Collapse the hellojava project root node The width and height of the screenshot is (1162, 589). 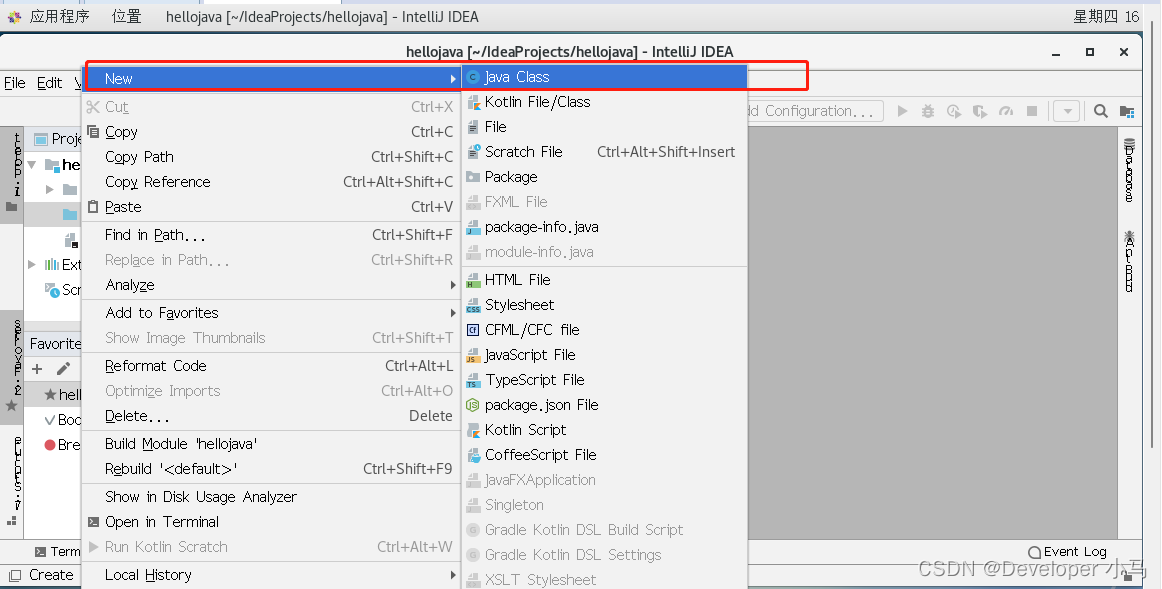(x=33, y=164)
